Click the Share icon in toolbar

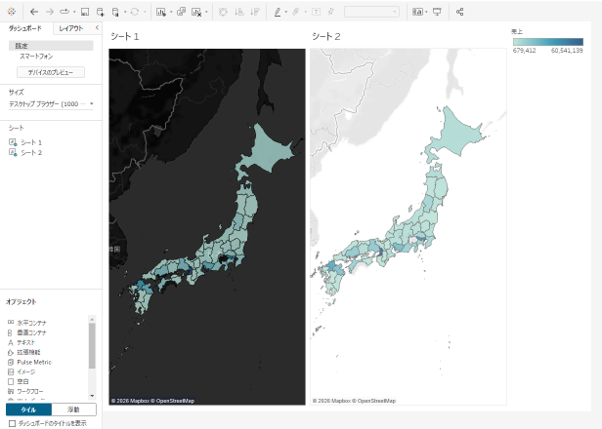459,12
